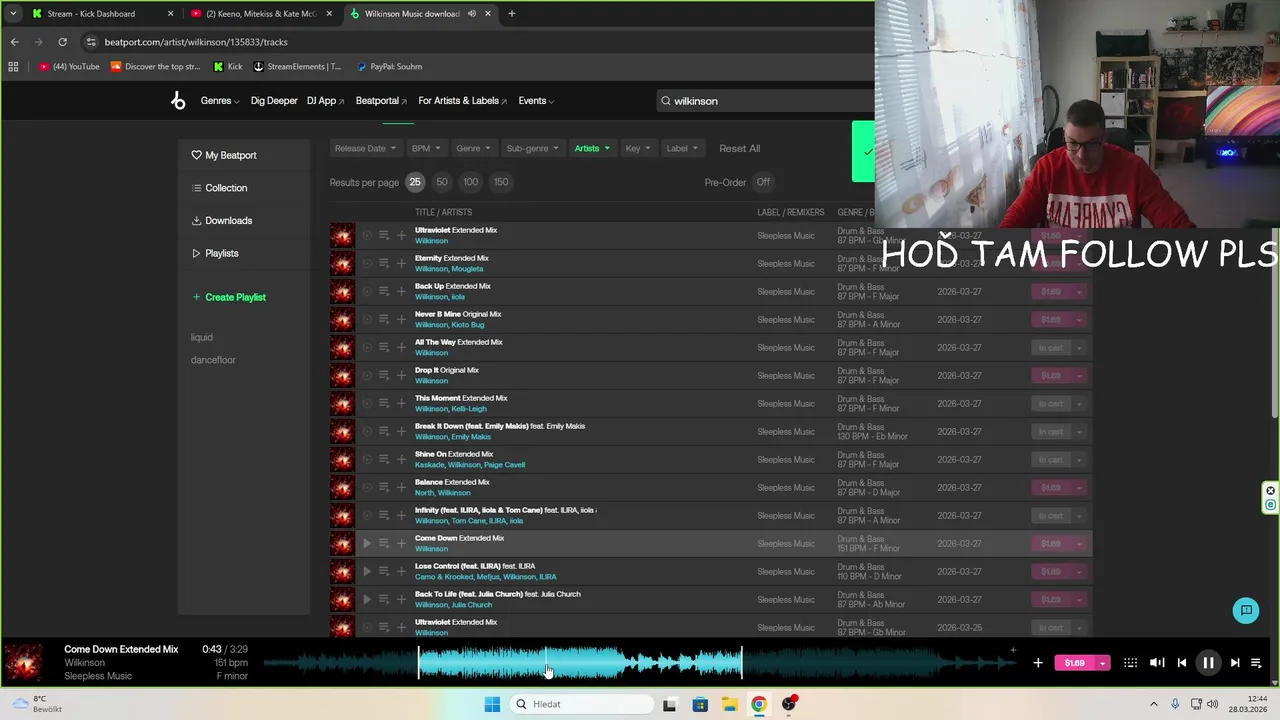Image resolution: width=1280 pixels, height=720 pixels.
Task: Add Eternity Extended Mix to queue
Action: (383, 263)
